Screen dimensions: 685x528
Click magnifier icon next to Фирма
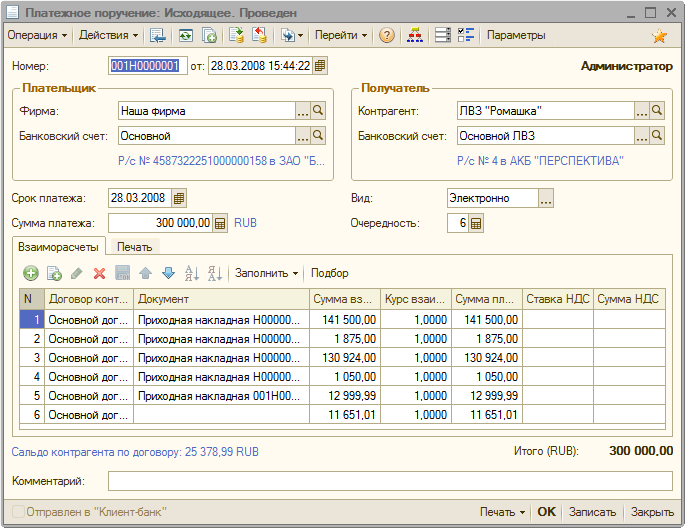click(x=318, y=111)
